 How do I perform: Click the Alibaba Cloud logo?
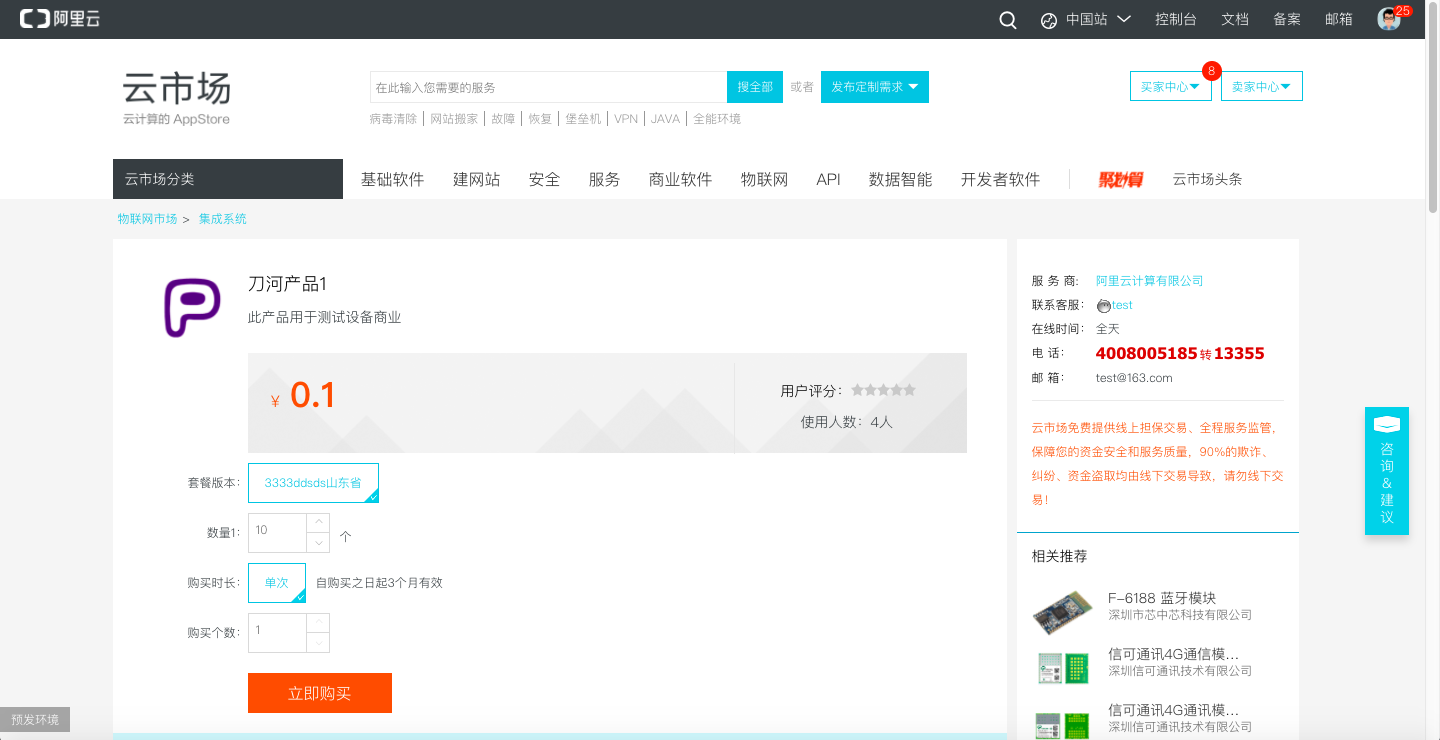coord(60,18)
